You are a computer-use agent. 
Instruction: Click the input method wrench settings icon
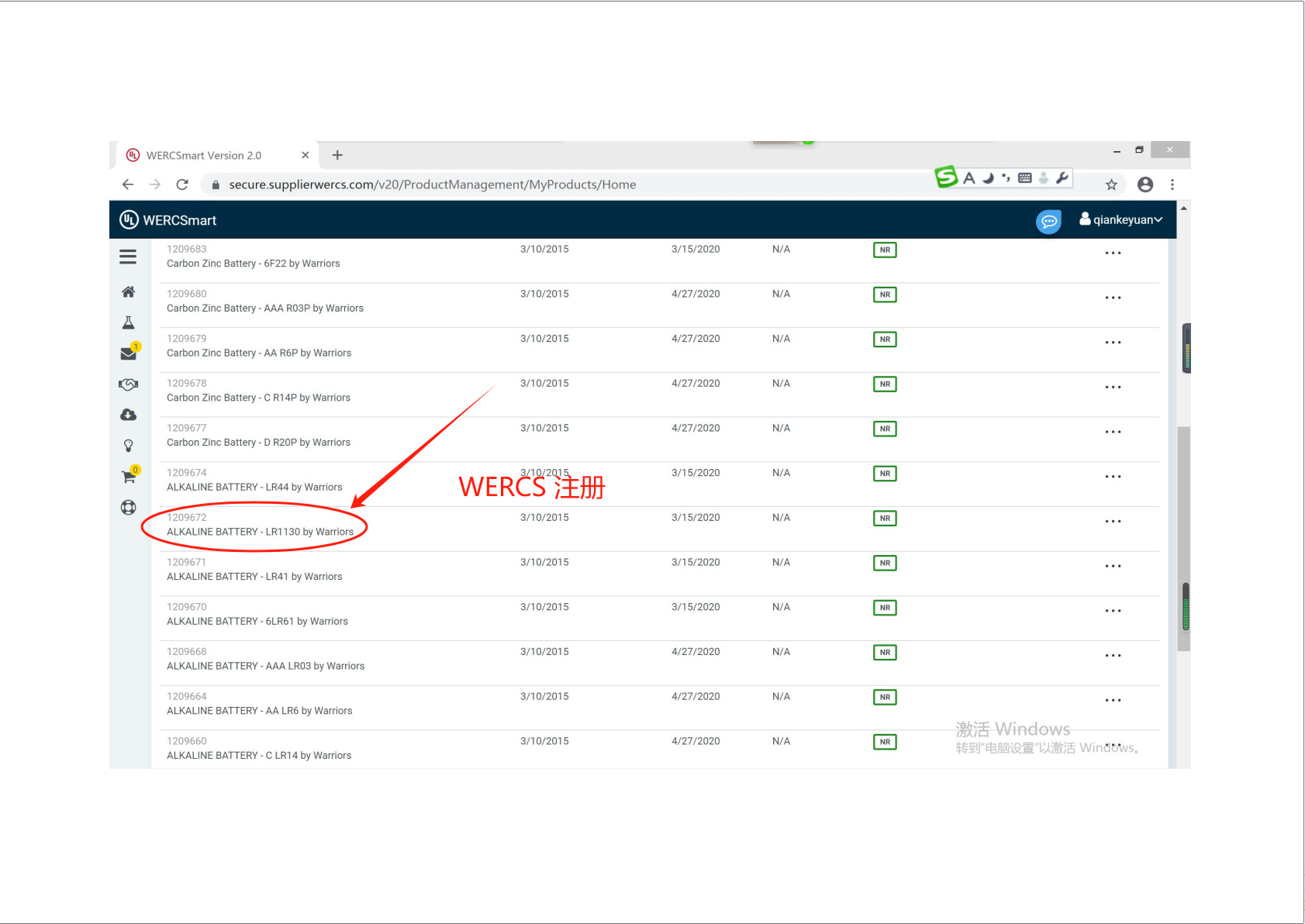coord(1062,178)
